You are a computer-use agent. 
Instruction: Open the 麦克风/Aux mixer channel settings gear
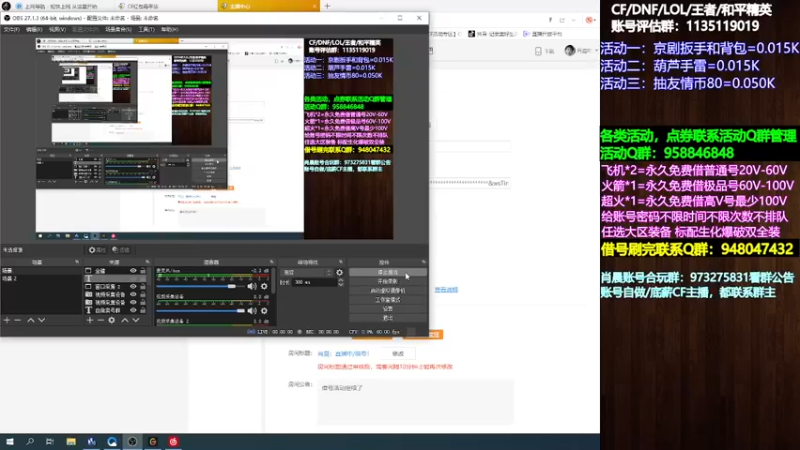pyautogui.click(x=264, y=286)
